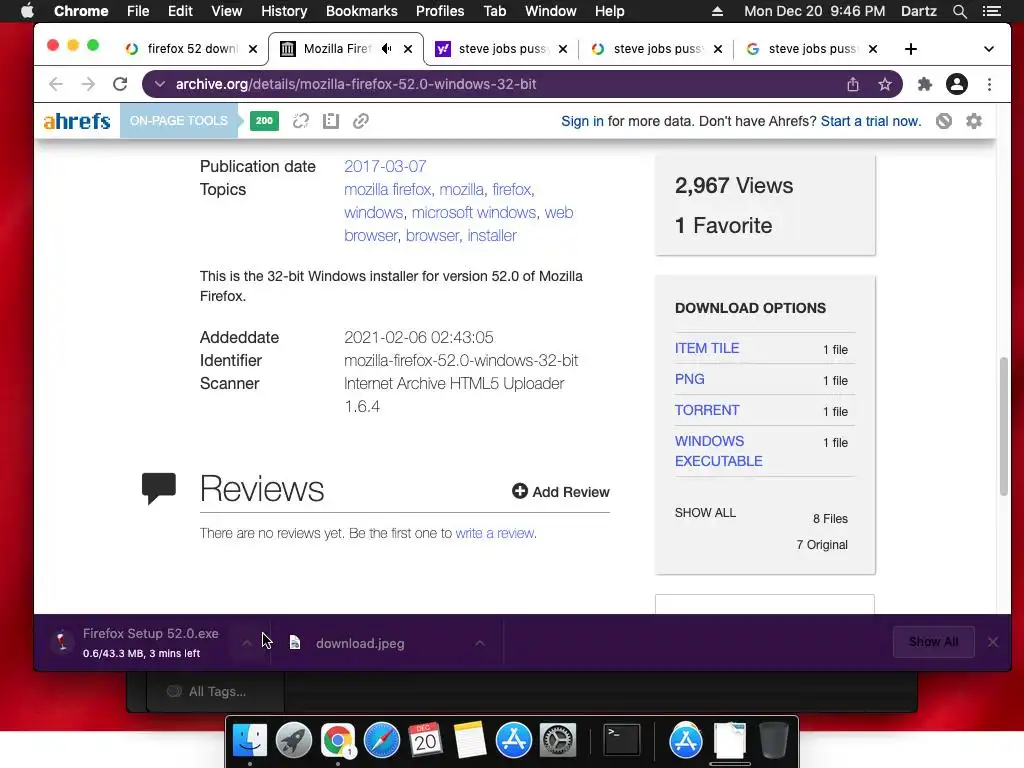Reload the archive.org page
This screenshot has height=768, width=1024.
(x=120, y=84)
